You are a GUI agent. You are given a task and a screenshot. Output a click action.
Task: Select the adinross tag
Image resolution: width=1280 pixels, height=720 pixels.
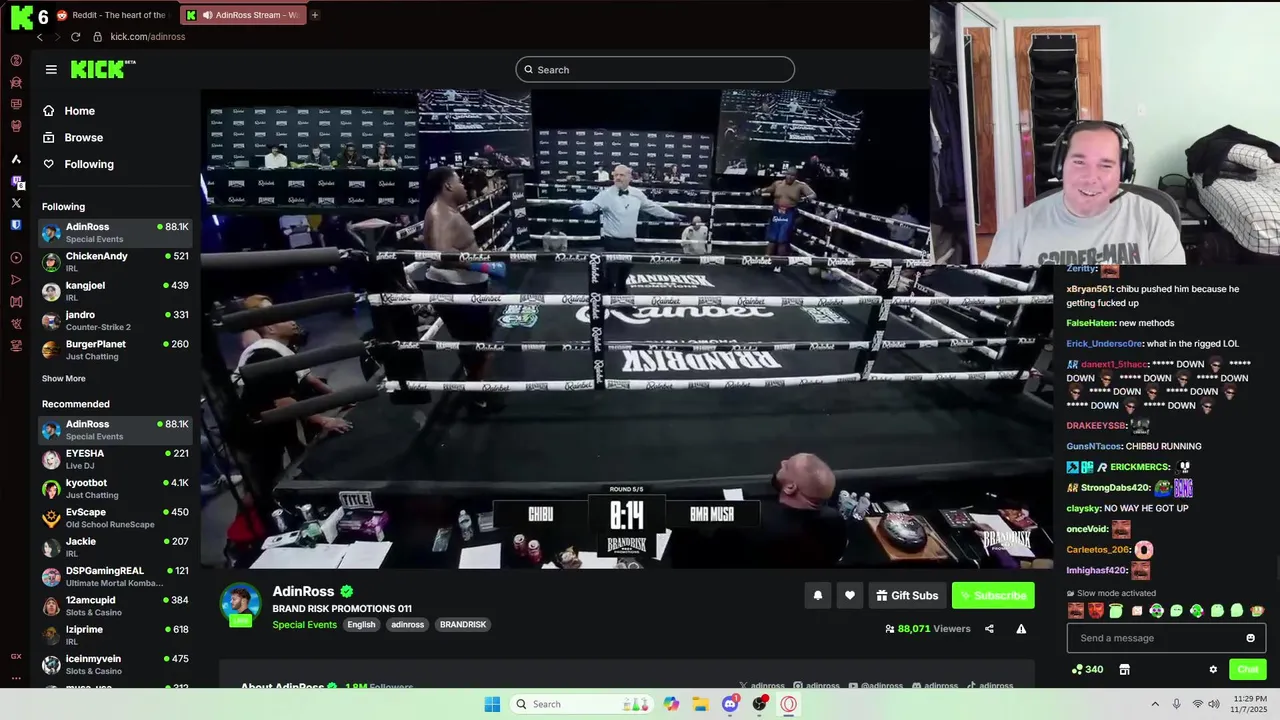click(x=407, y=625)
